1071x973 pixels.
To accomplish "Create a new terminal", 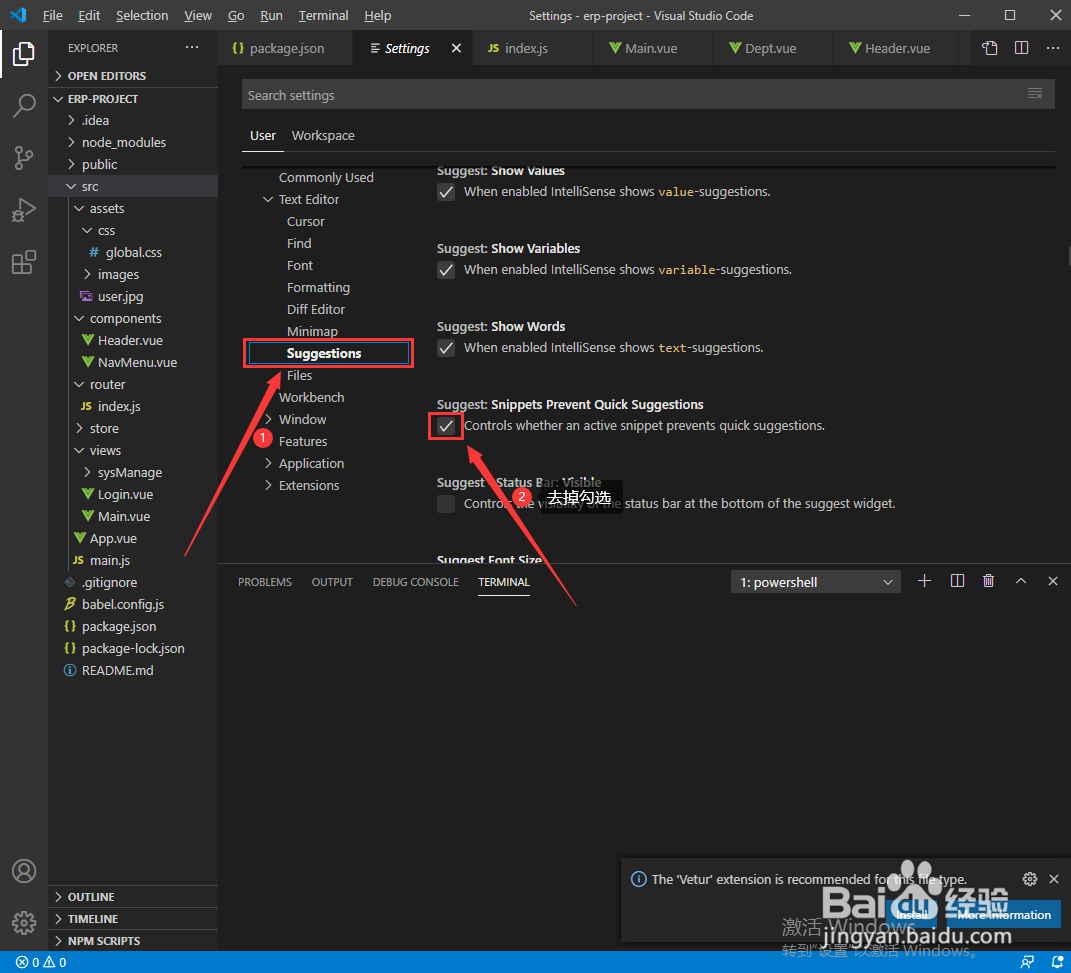I will point(924,581).
